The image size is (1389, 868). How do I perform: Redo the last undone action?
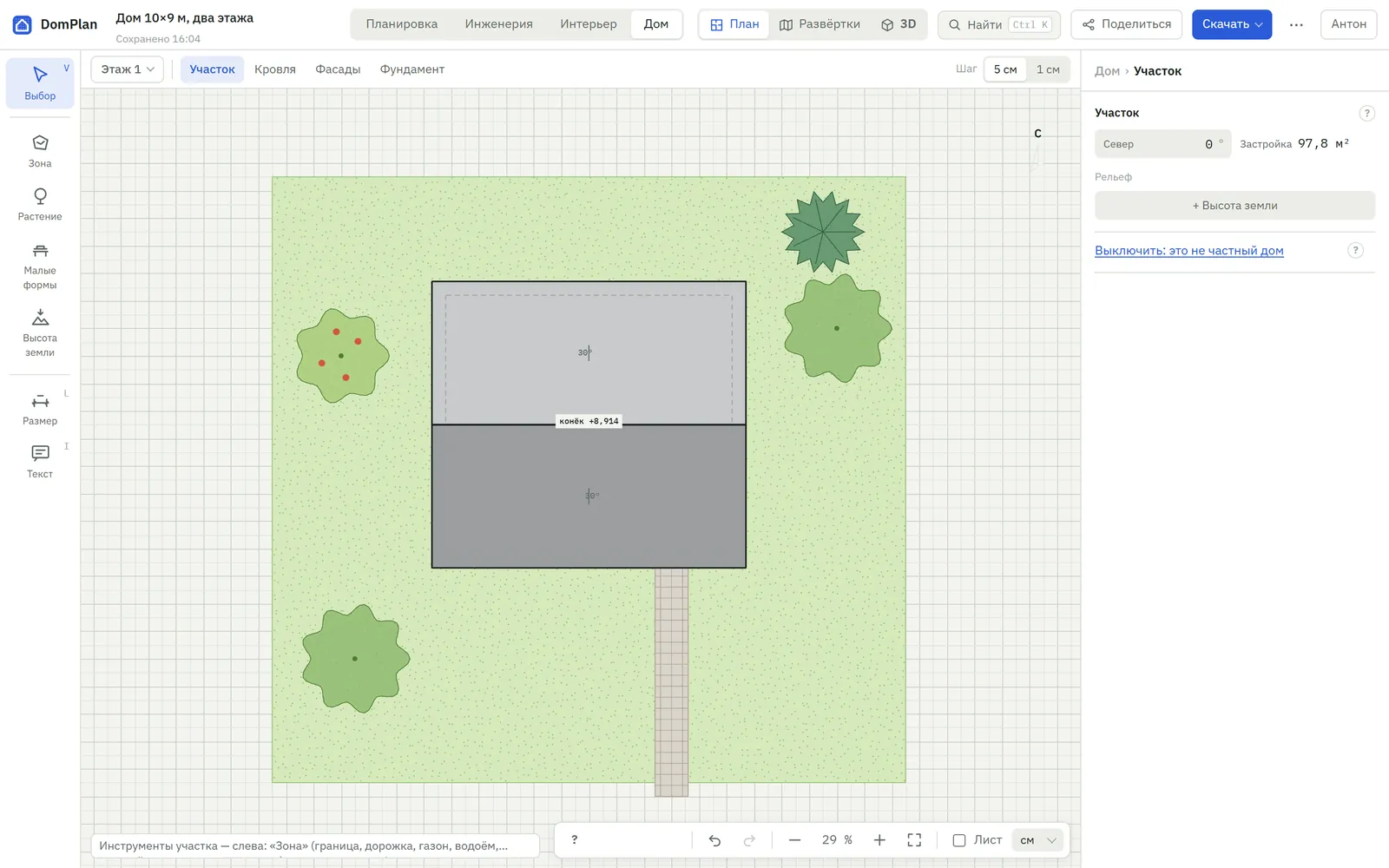click(749, 840)
